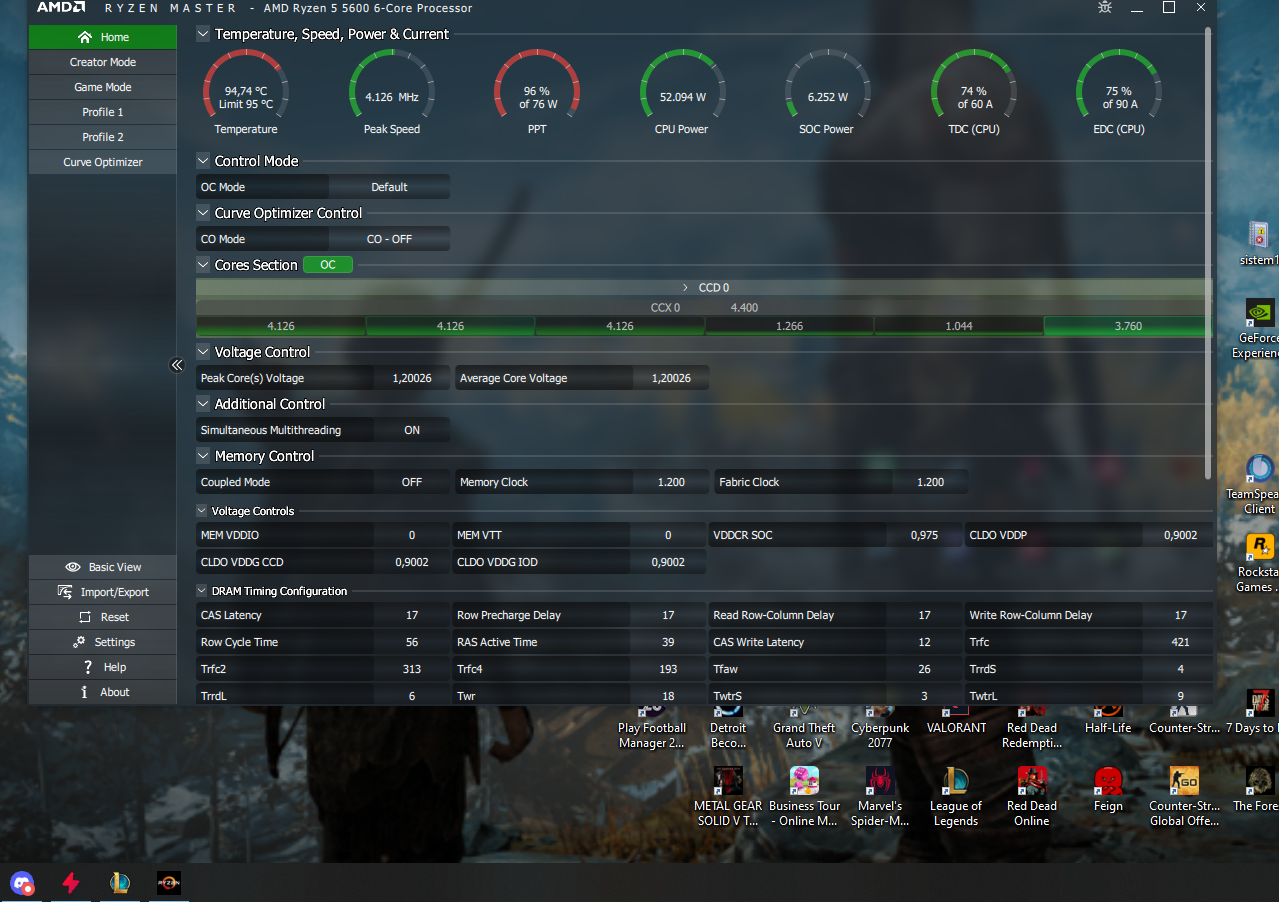
Task: Click the TDC (CPU) gauge
Action: 973,92
